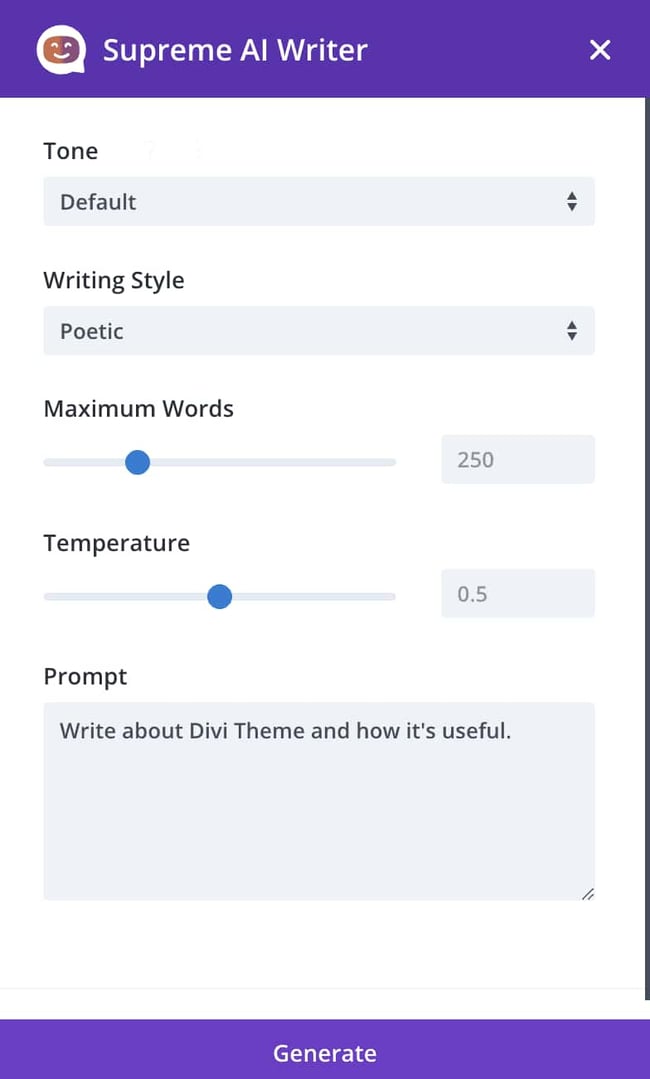Click inside the Prompt text area

point(318,800)
